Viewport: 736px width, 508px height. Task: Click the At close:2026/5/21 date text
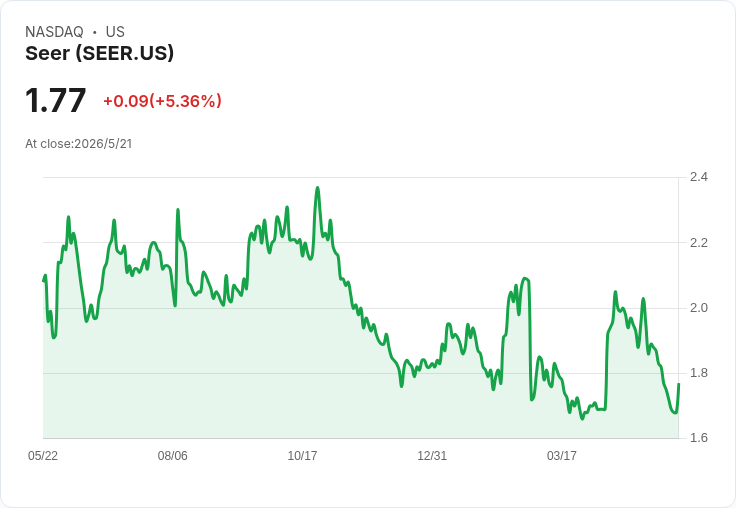tap(79, 144)
